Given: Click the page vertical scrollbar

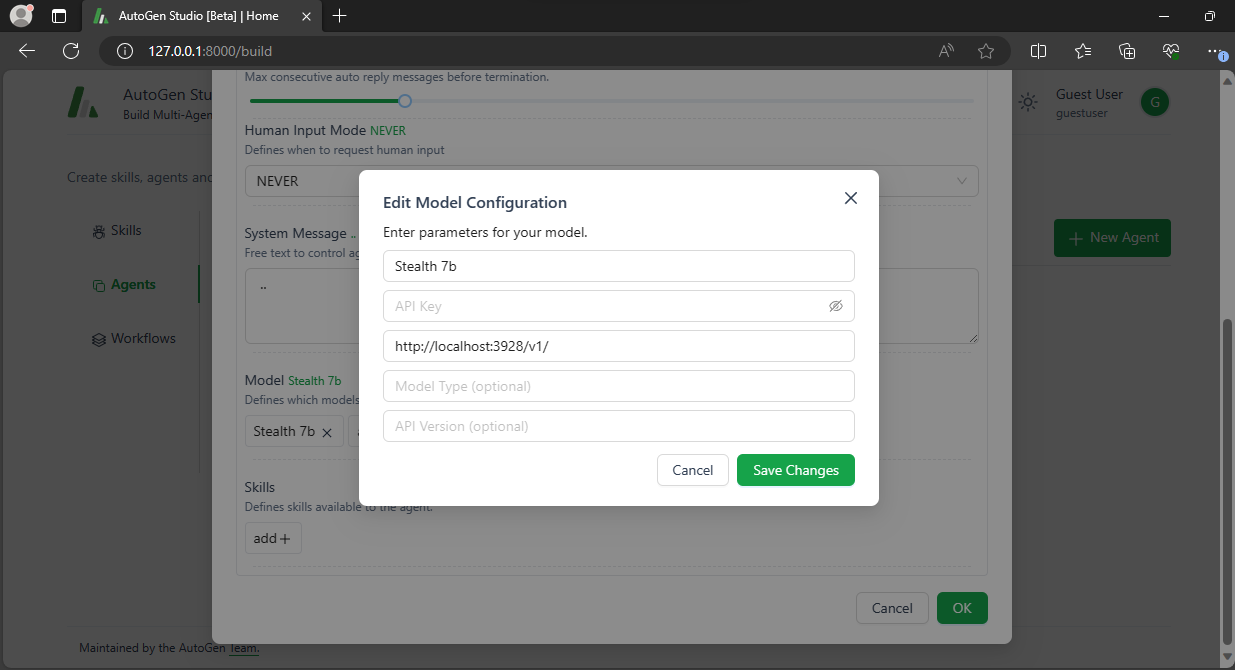Looking at the screenshot, I should click(1228, 483).
